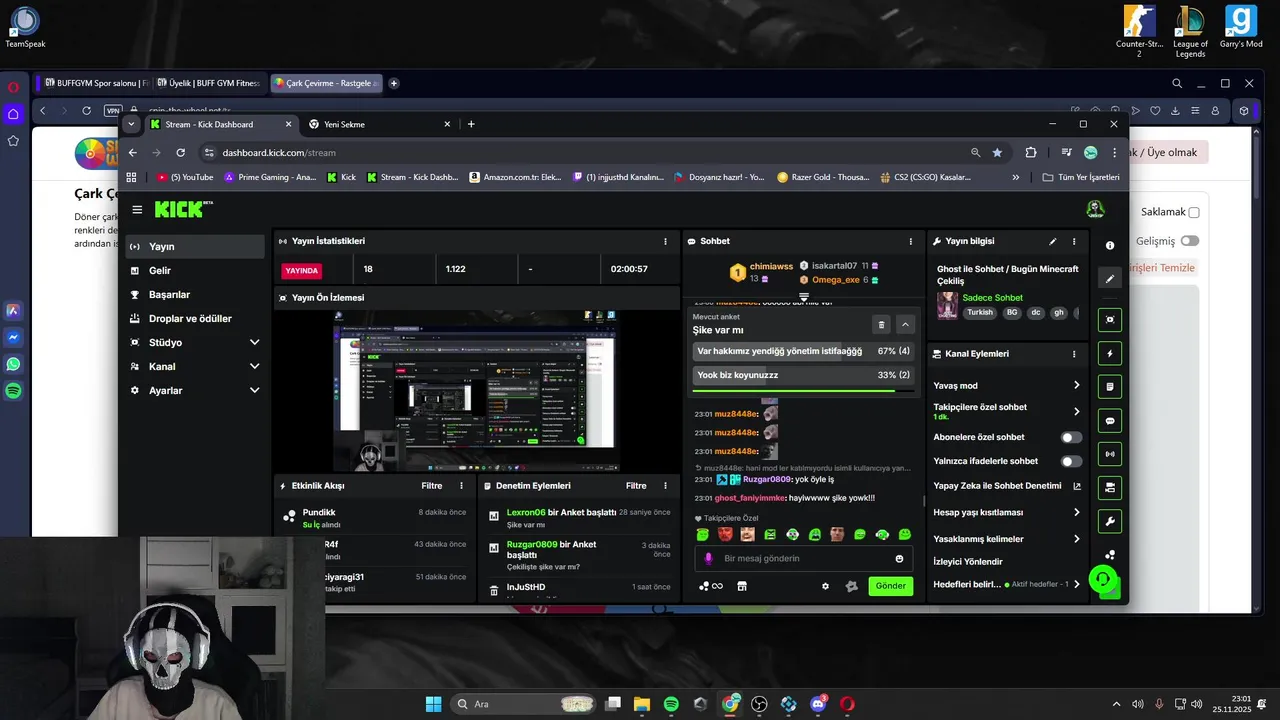Open Denetim Eylemleri three-dot menu

click(665, 486)
